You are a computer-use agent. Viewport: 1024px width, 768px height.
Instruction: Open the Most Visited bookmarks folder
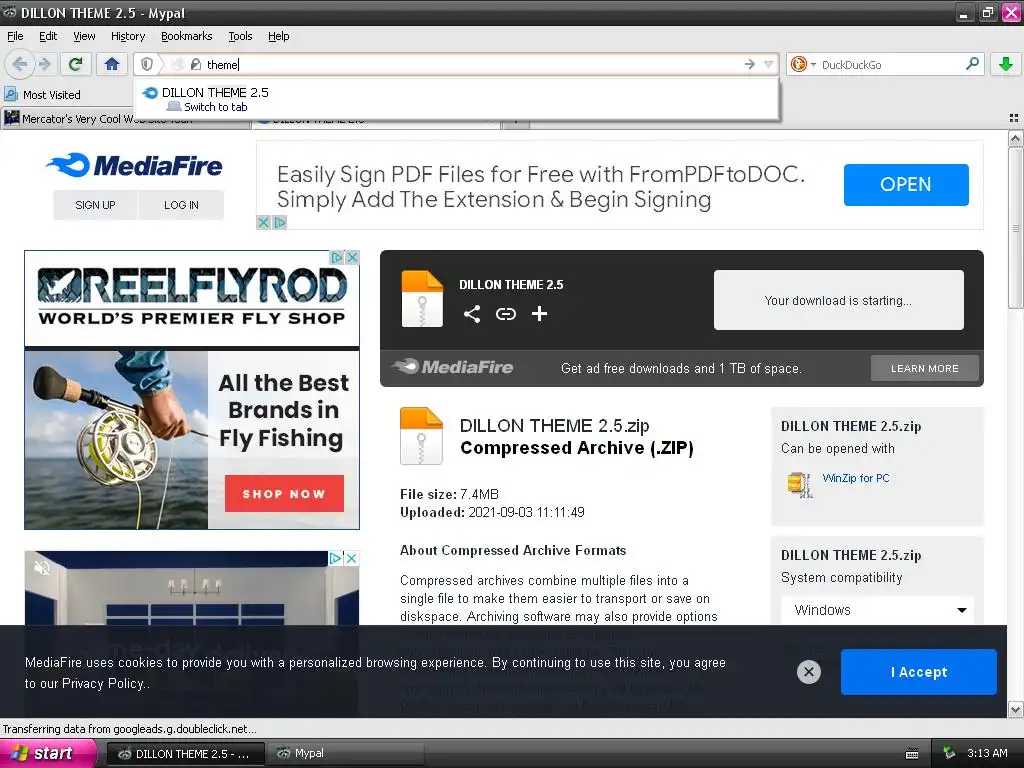point(42,95)
